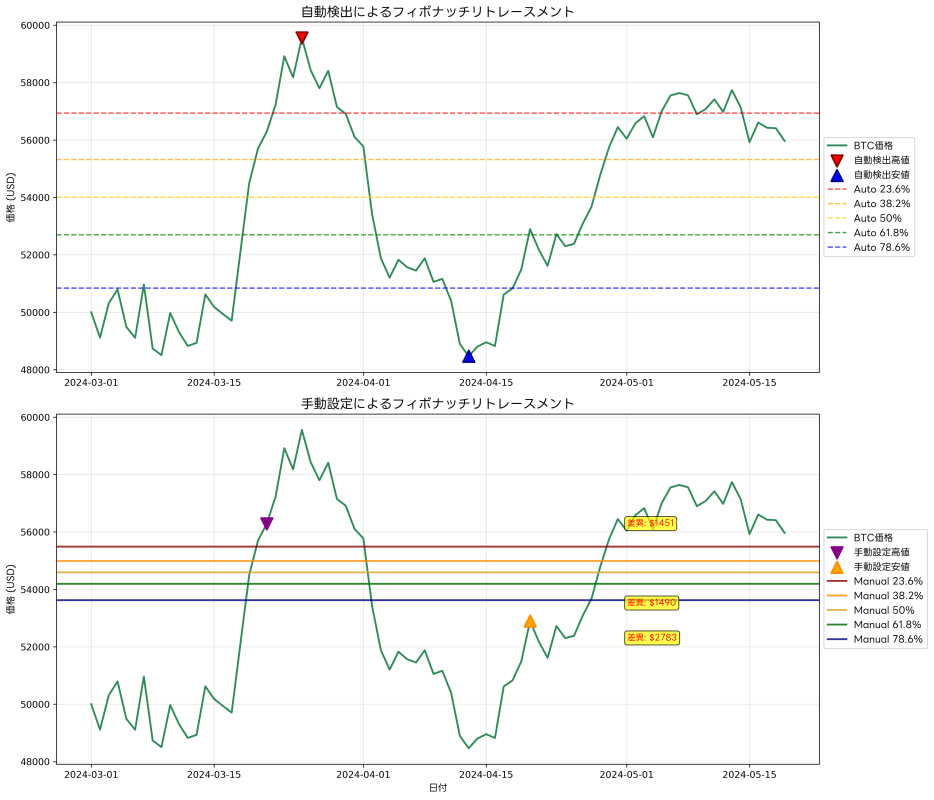Click the purple manual high marker
This screenshot has width=934, height=800.
[x=266, y=521]
